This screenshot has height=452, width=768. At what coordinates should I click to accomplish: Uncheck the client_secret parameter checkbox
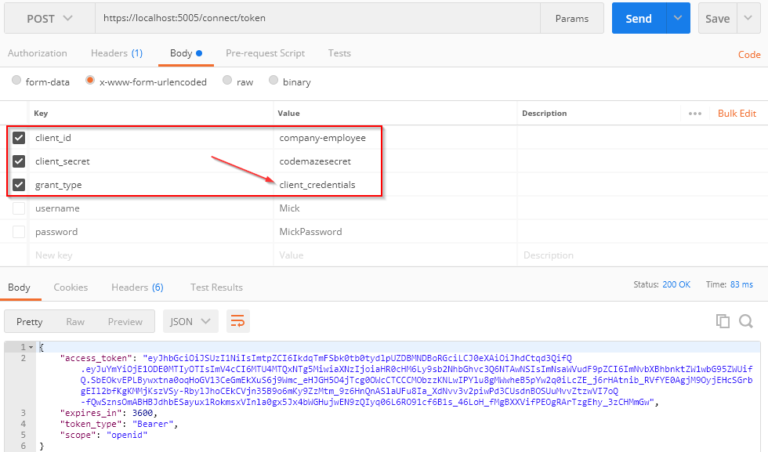pyautogui.click(x=19, y=161)
